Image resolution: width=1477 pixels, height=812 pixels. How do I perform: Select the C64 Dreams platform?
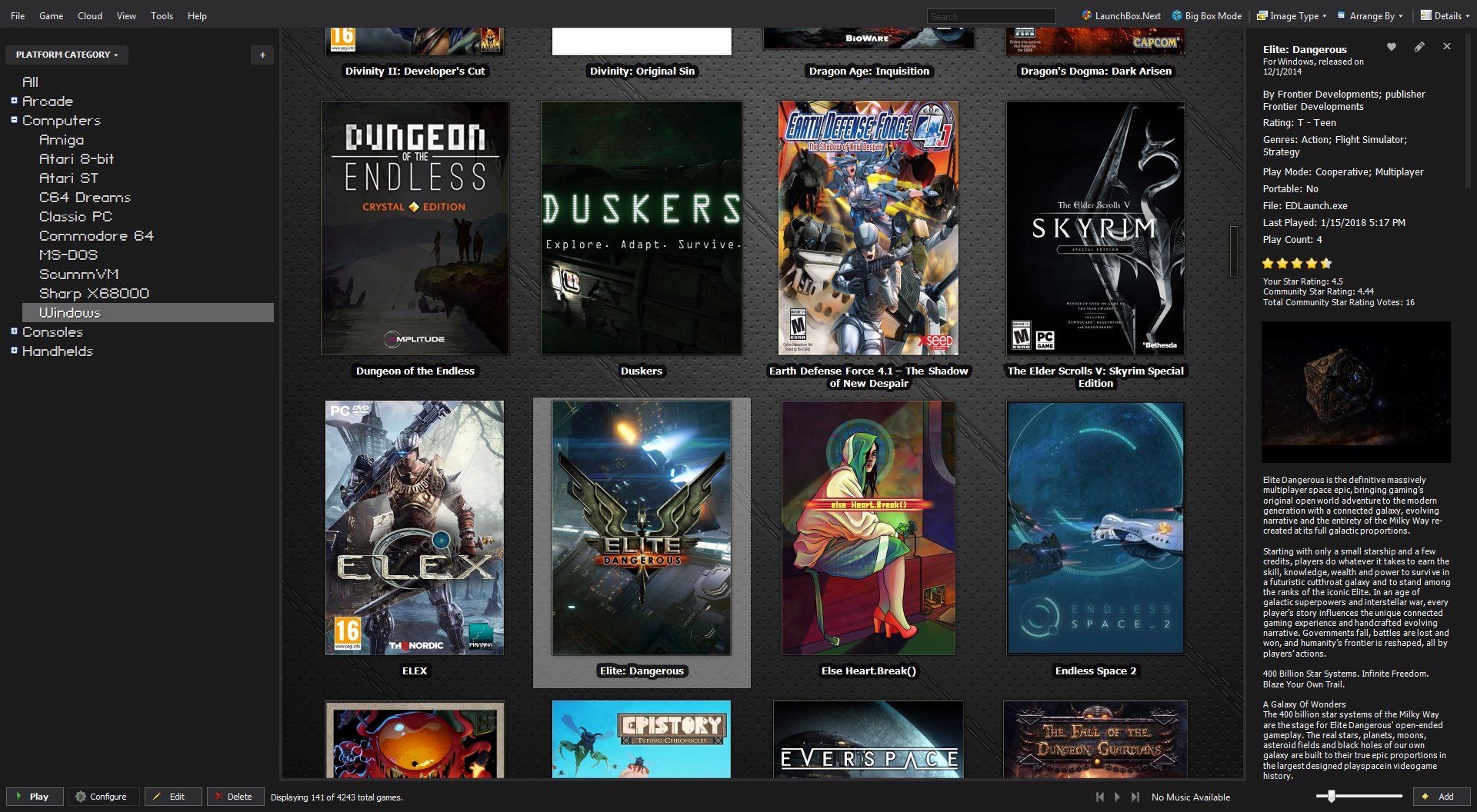click(85, 197)
